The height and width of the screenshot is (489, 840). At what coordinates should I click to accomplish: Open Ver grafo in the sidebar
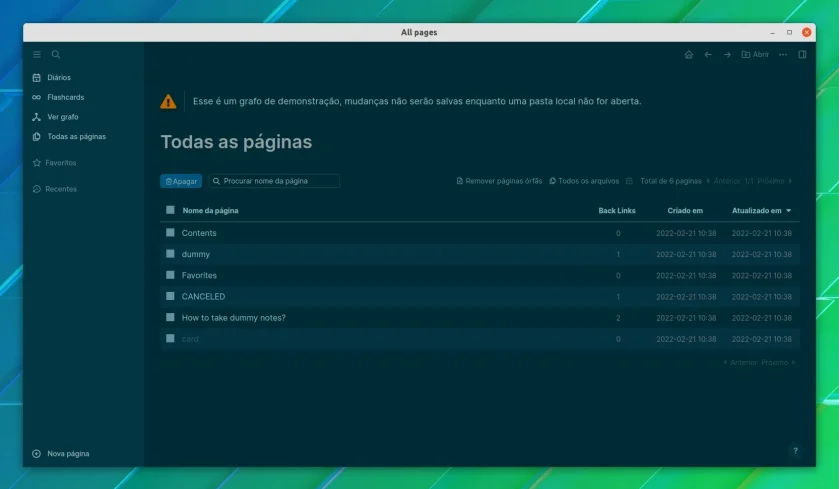[x=63, y=117]
